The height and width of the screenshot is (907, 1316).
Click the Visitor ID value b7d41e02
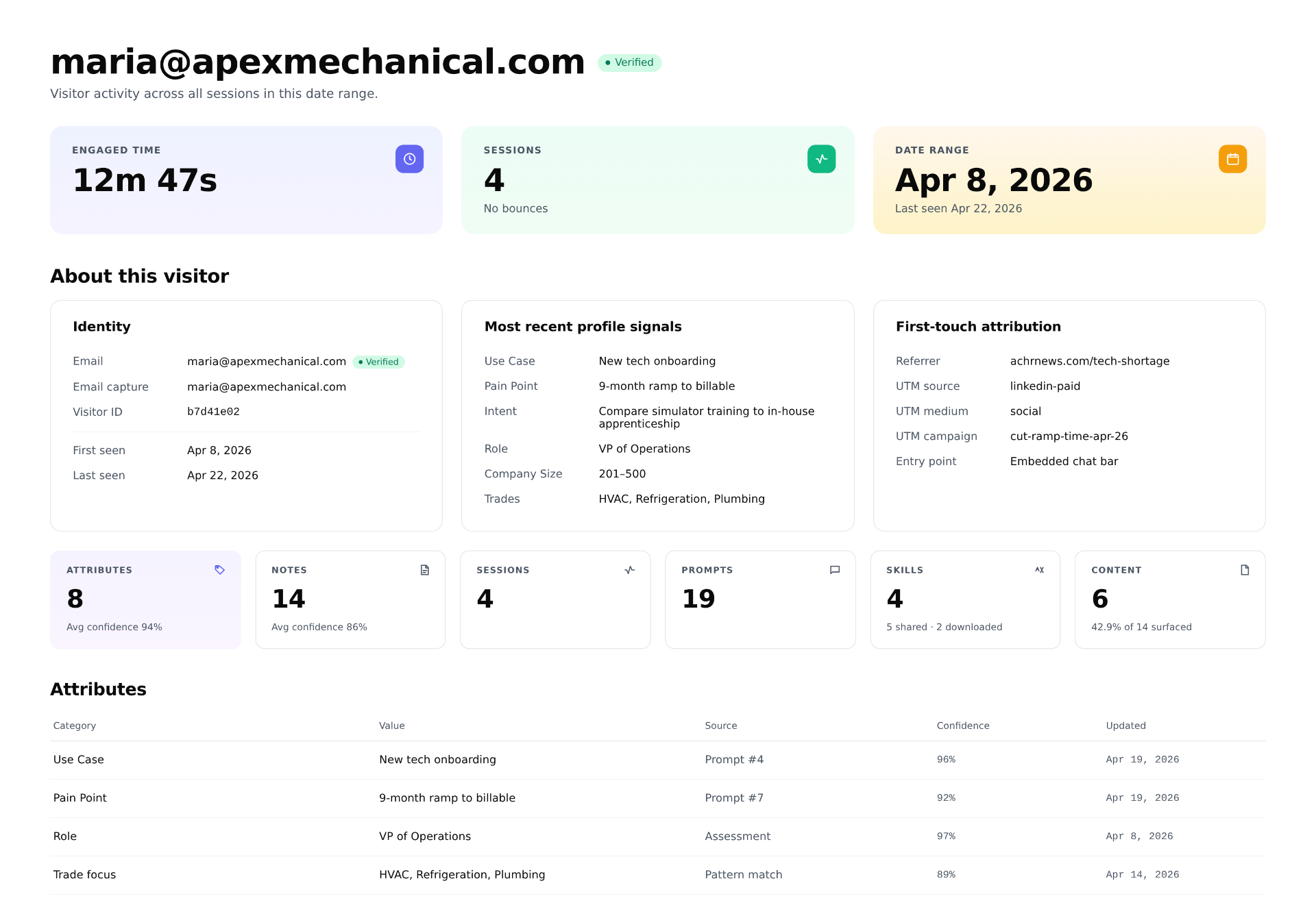tap(213, 412)
